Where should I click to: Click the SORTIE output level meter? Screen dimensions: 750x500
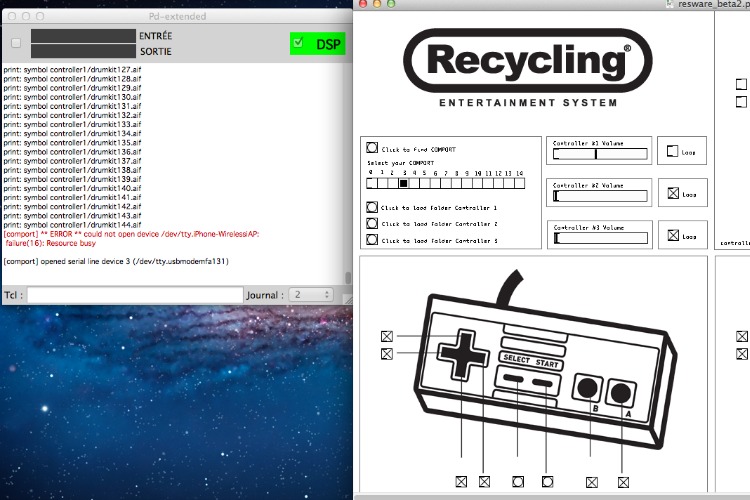click(x=83, y=51)
